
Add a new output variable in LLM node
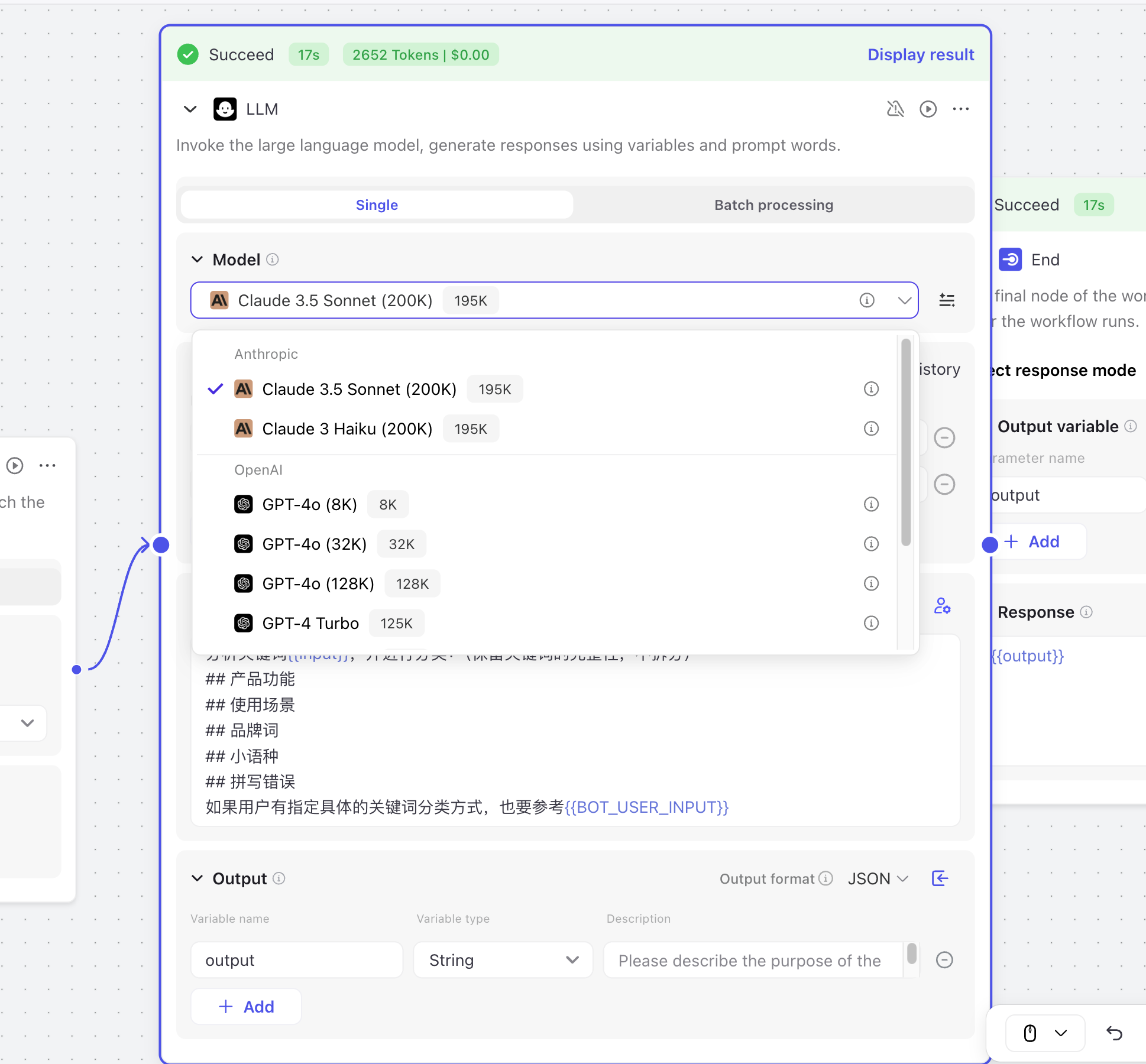click(246, 1007)
